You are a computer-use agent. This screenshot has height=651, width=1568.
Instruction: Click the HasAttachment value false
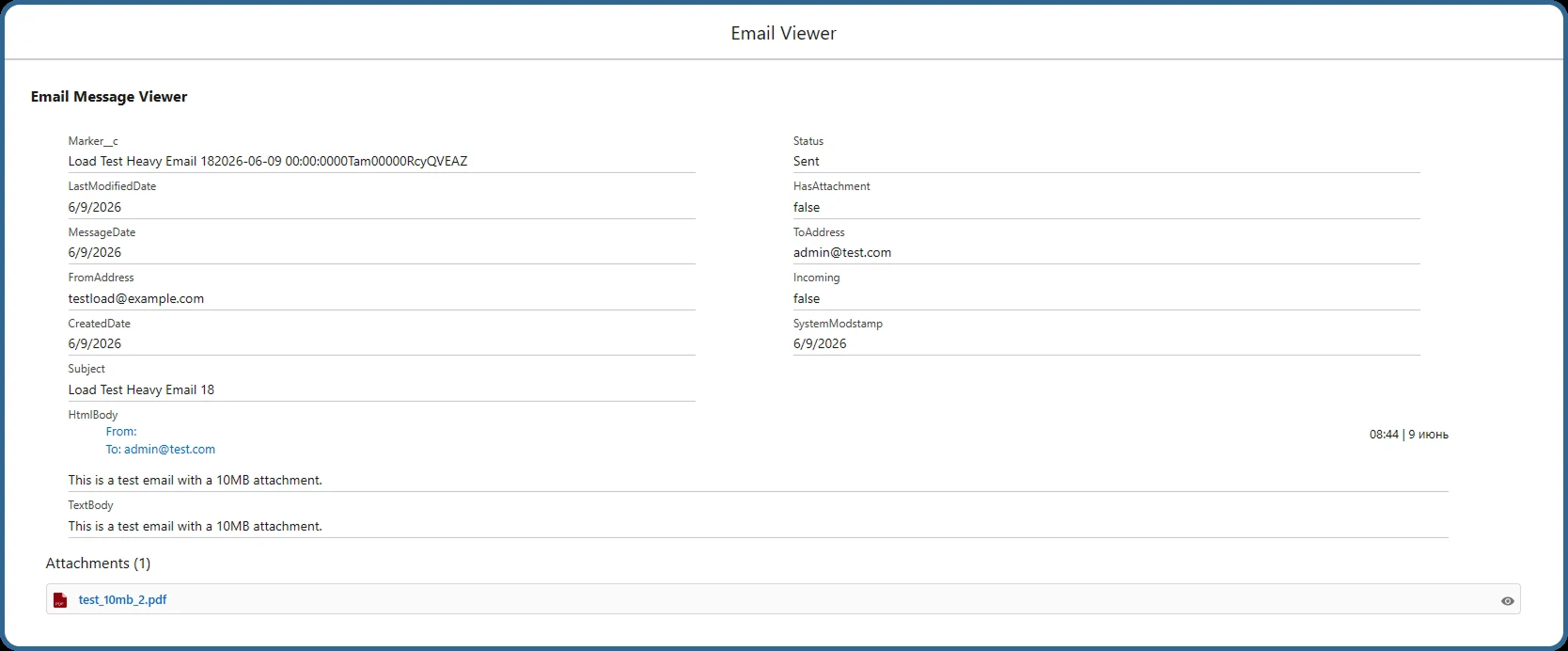click(x=807, y=207)
